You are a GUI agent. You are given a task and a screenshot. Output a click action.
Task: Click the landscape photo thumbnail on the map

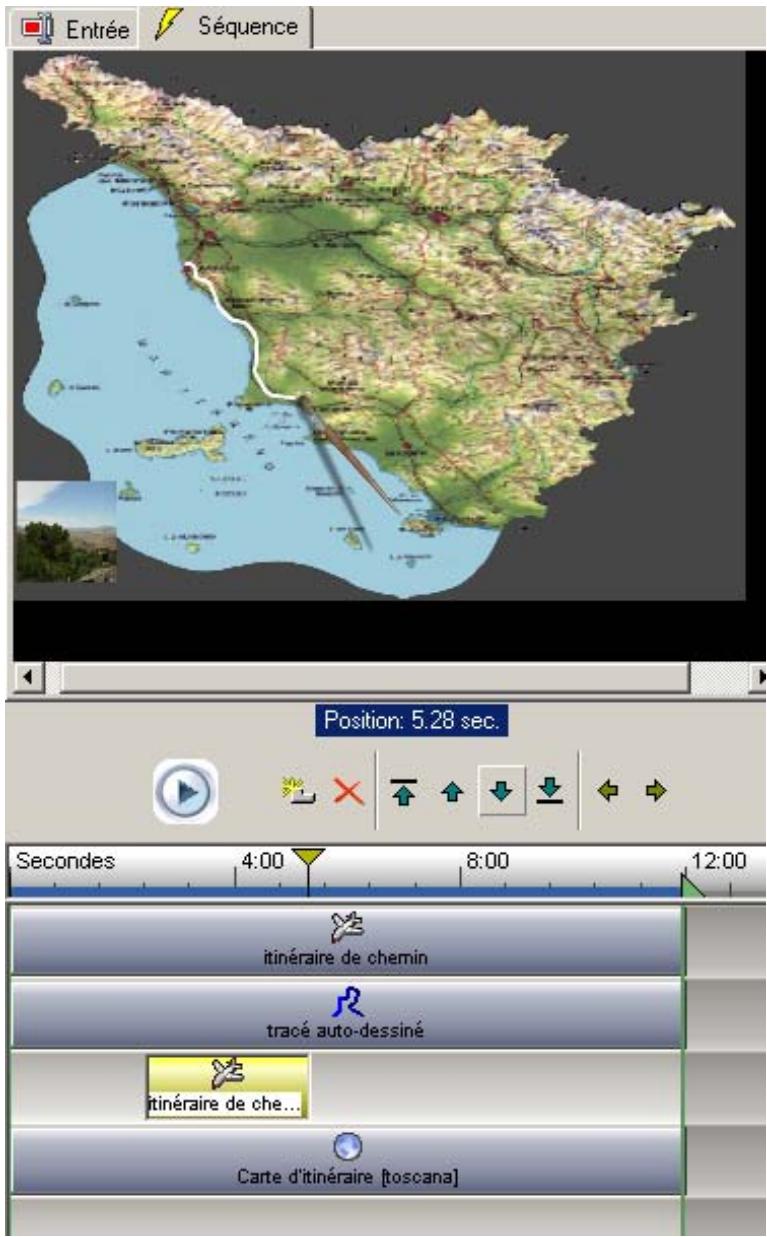click(66, 531)
